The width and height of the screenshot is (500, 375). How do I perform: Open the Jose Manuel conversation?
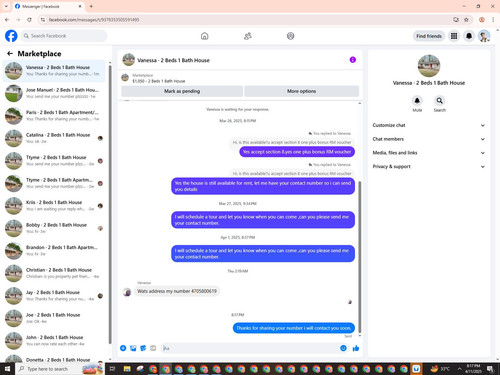[x=54, y=93]
